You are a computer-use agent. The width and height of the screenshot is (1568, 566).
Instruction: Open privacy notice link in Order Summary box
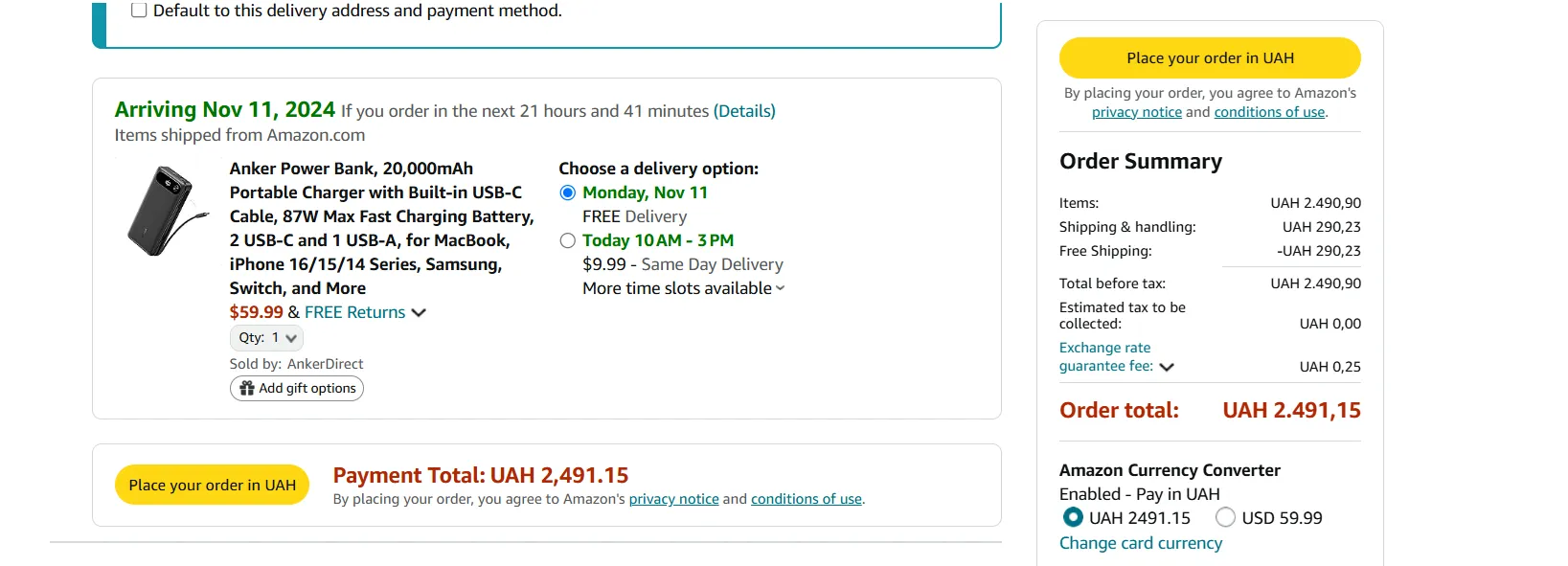(x=1136, y=112)
